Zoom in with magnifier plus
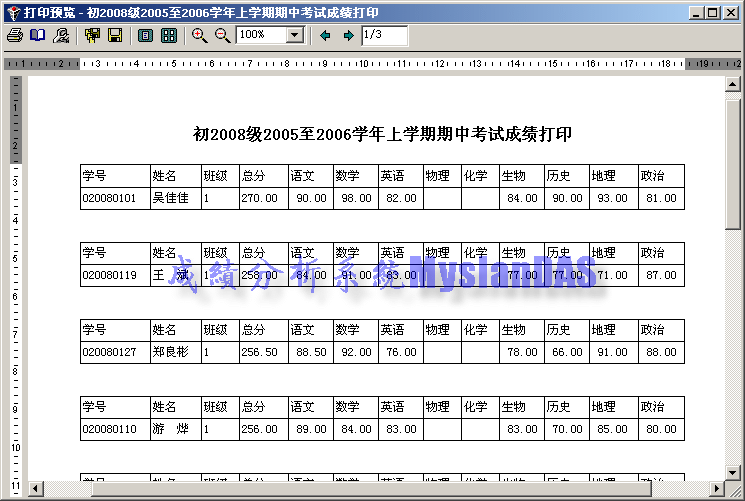 pos(199,35)
